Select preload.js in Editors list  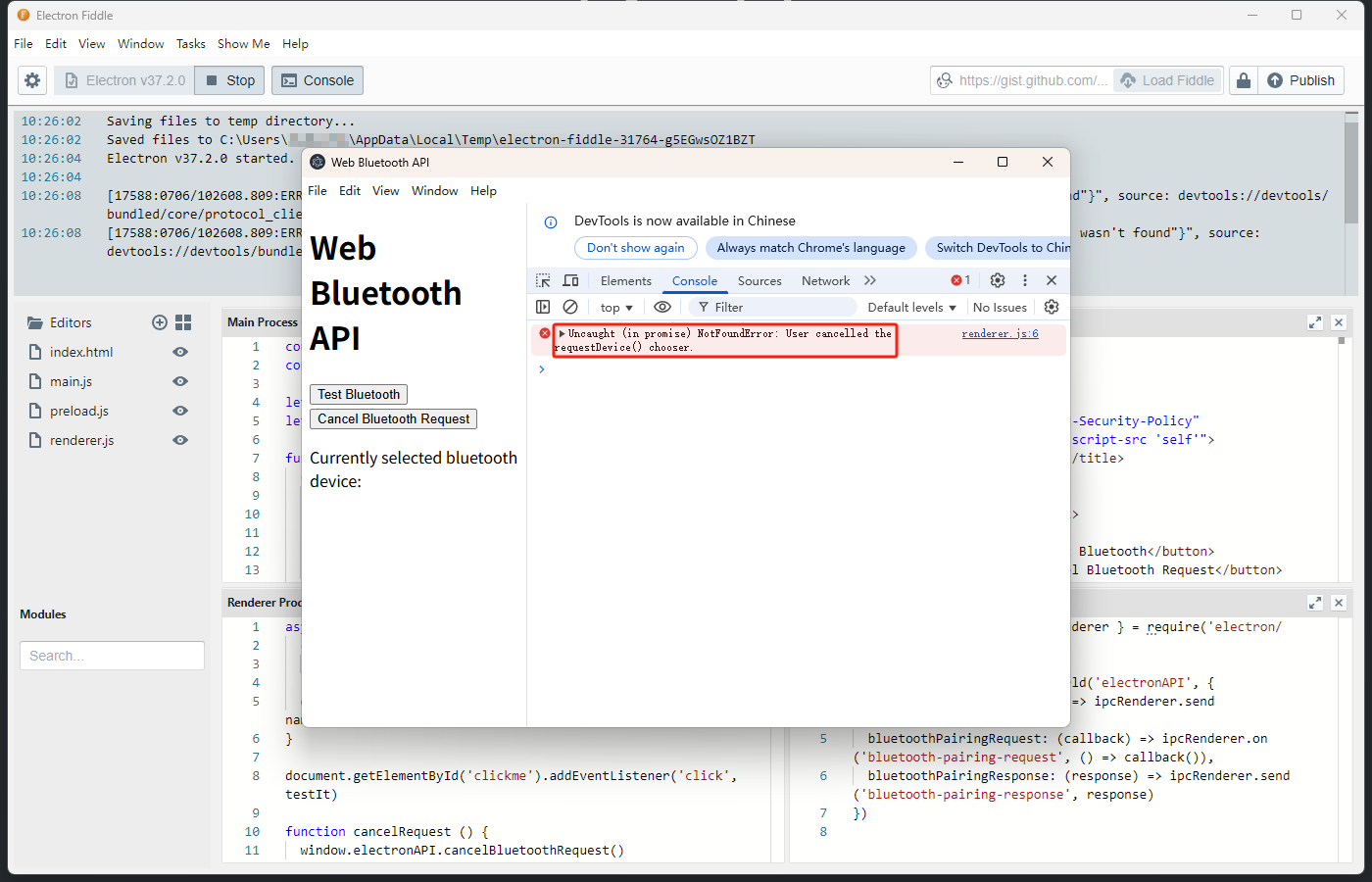point(79,411)
